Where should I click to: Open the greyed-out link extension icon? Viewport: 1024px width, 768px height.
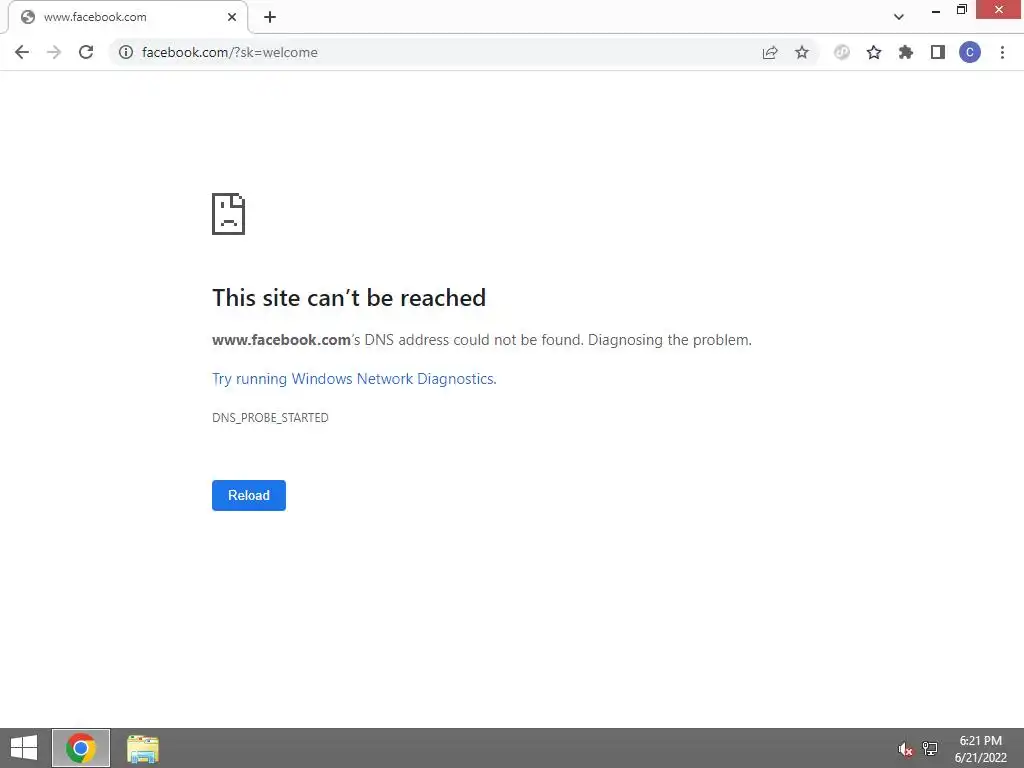(x=842, y=52)
